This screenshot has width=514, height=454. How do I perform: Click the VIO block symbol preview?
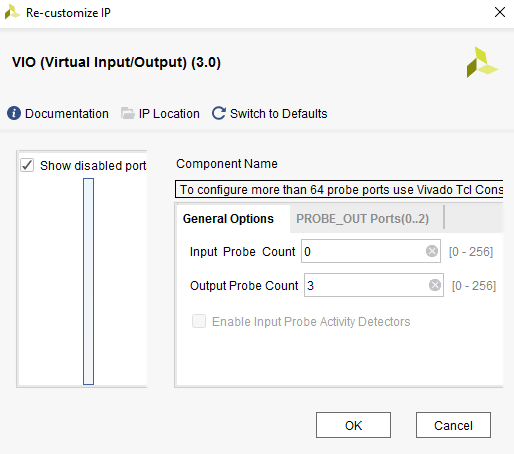(x=88, y=281)
